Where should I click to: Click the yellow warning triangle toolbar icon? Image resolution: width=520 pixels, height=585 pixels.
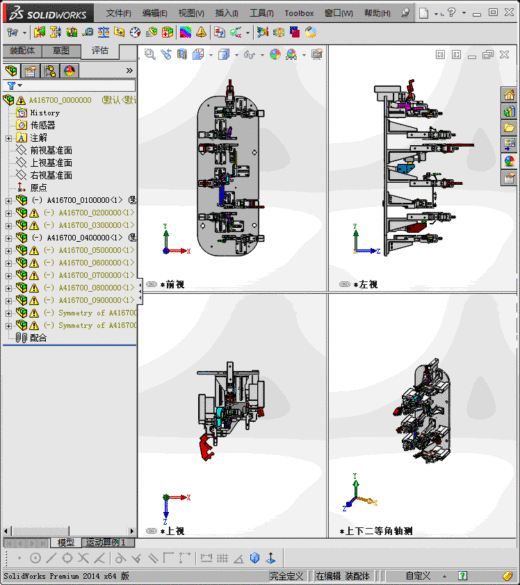pos(201,32)
